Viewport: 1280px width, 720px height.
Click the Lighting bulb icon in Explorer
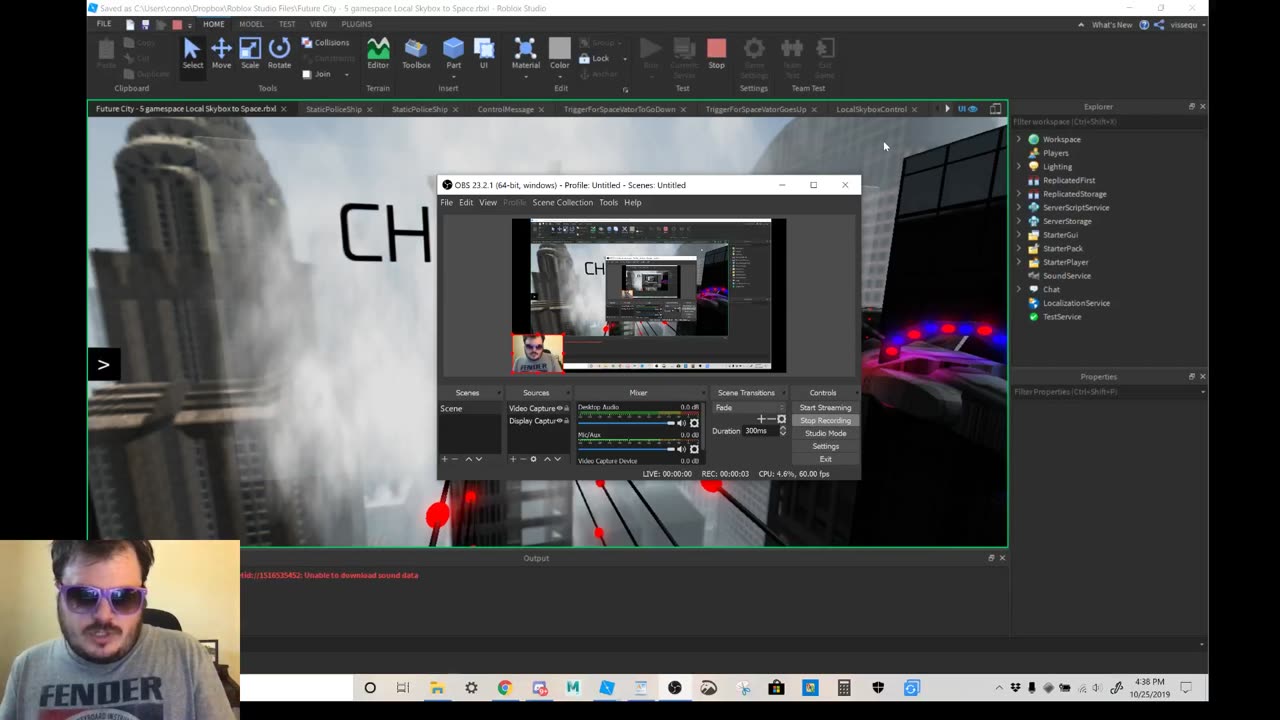tap(1033, 167)
